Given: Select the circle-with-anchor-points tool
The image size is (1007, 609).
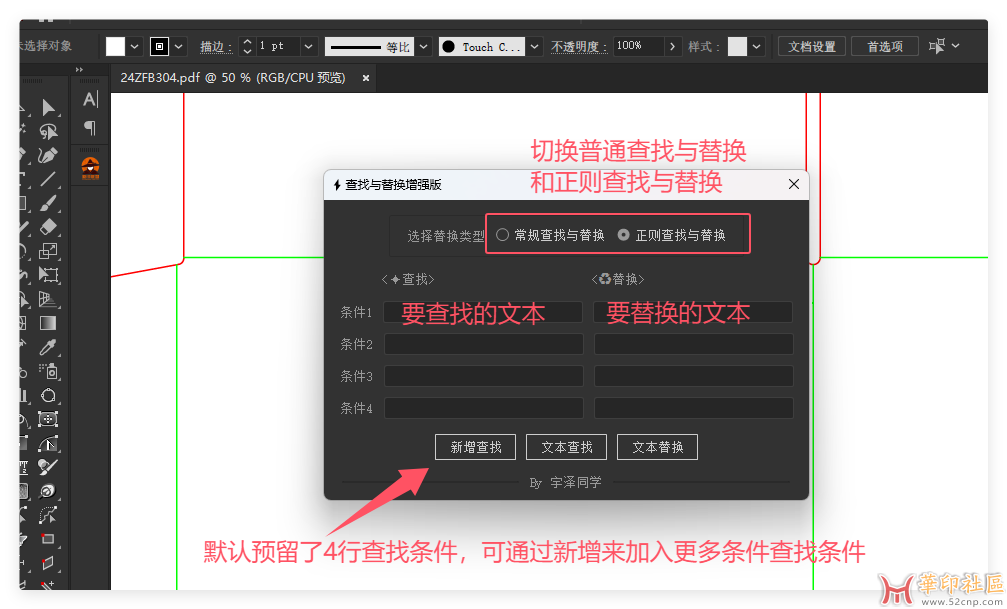Looking at the screenshot, I should [48, 395].
